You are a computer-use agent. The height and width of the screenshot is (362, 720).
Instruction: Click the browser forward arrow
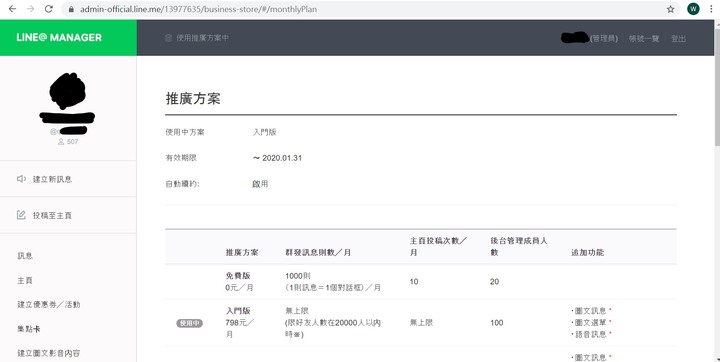coord(30,9)
